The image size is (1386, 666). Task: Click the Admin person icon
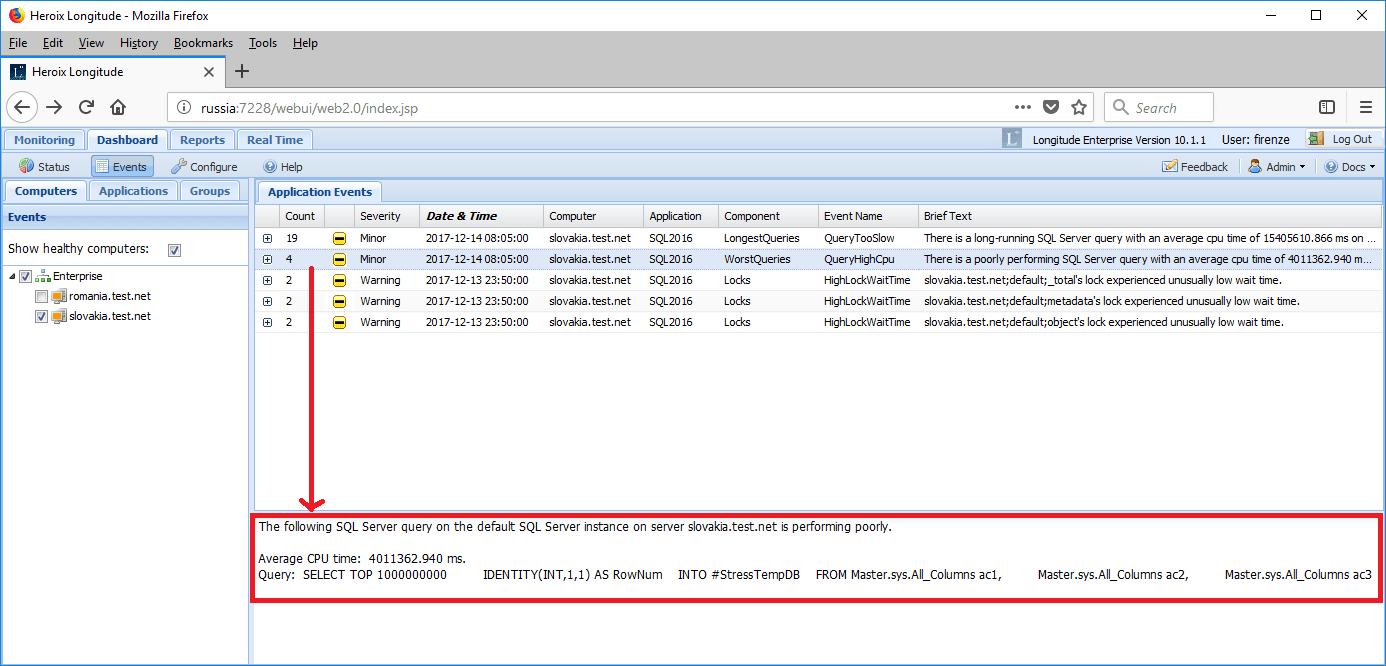click(x=1255, y=166)
